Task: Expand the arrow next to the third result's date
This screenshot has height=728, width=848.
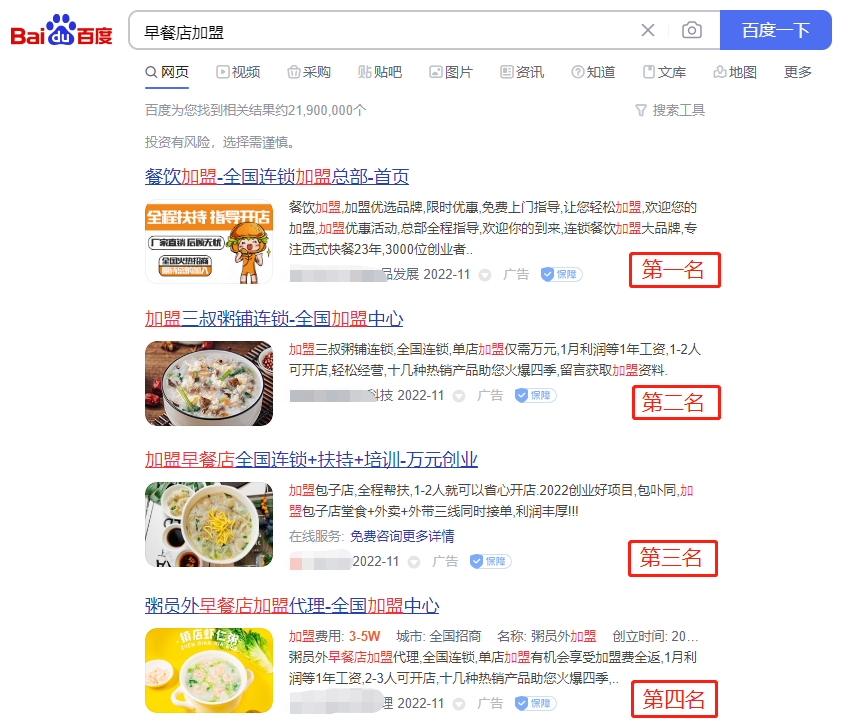Action: [x=414, y=562]
